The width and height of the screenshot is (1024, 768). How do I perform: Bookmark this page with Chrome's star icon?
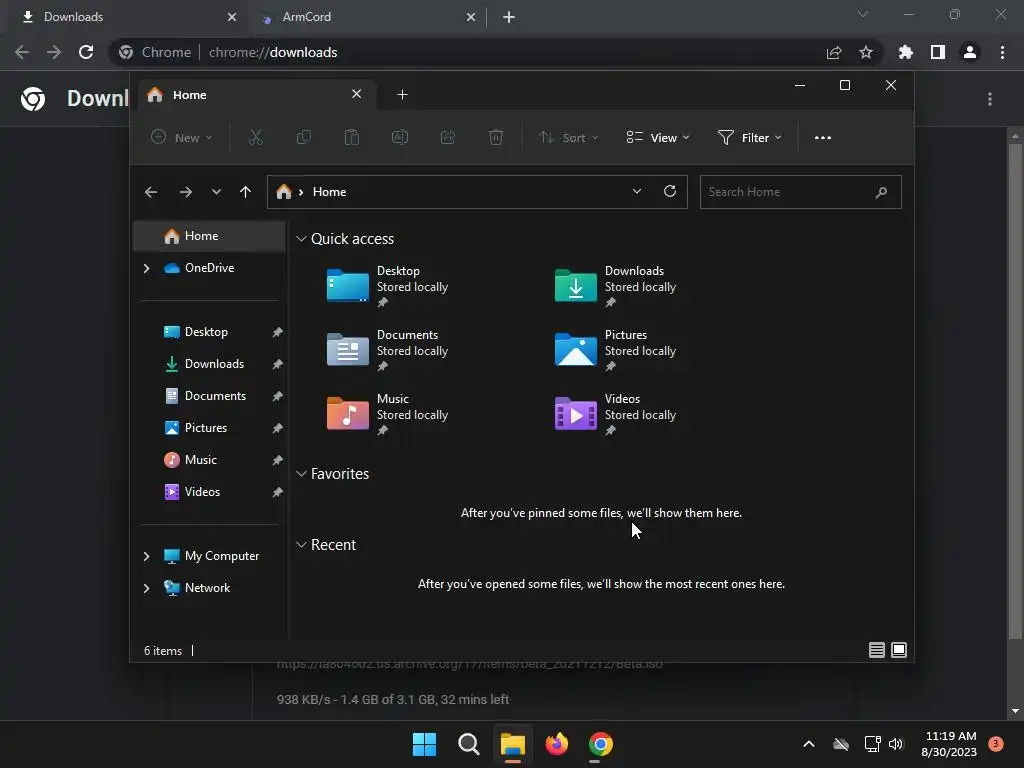tap(866, 52)
